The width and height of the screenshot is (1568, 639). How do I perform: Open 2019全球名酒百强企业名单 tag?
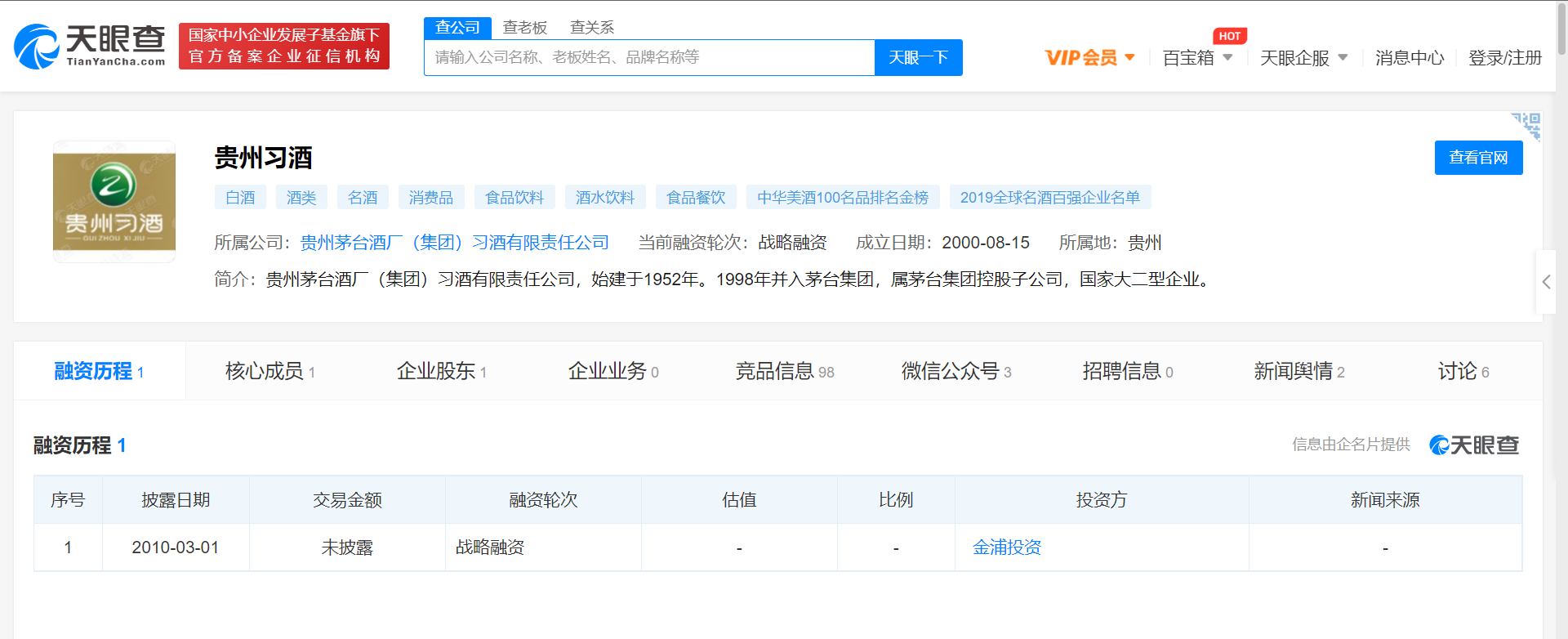coord(1050,198)
